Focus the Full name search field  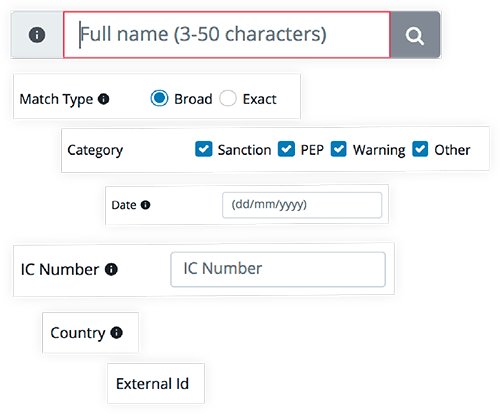[x=227, y=35]
